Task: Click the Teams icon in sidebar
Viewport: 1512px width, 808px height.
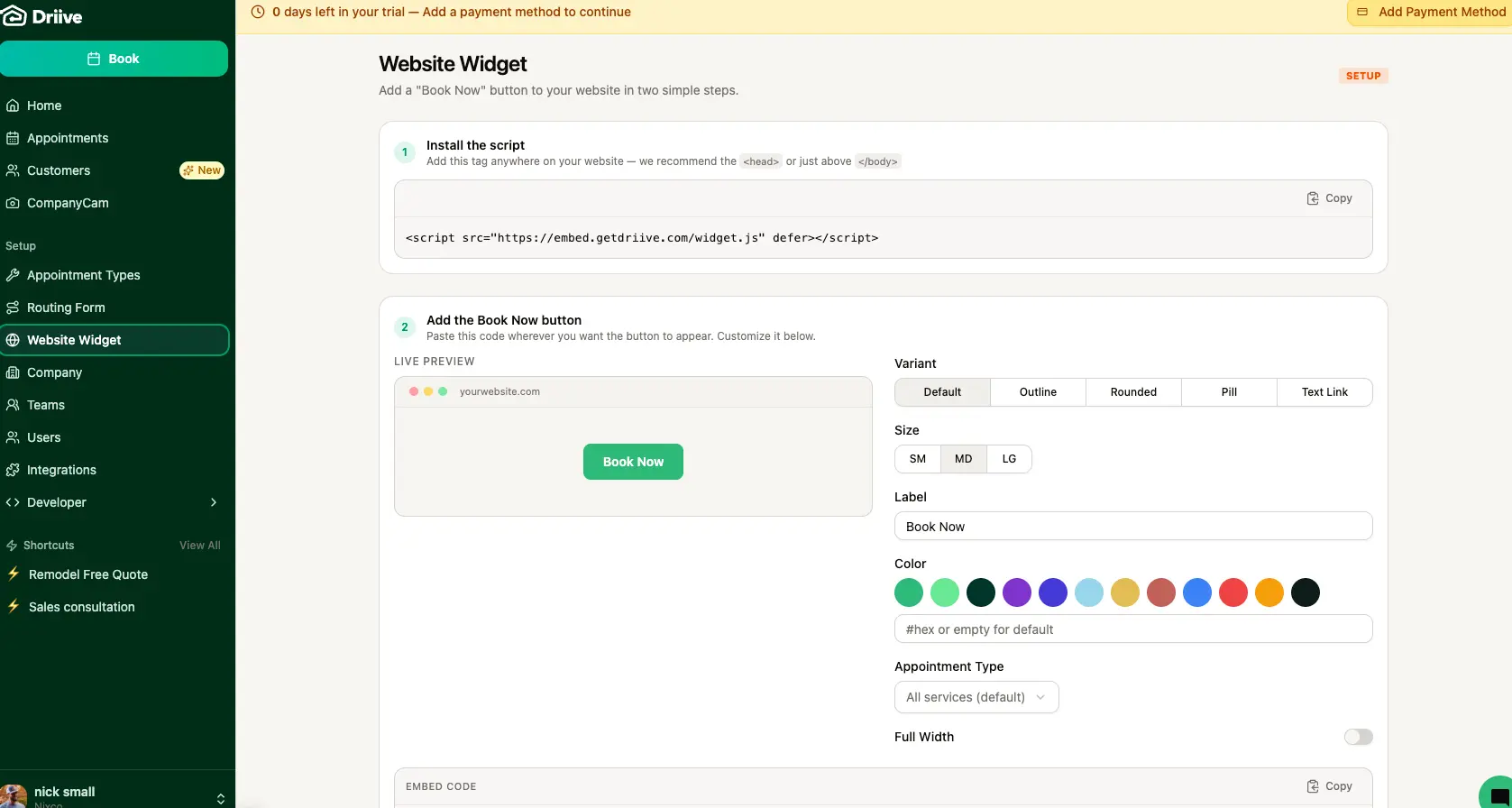Action: pos(13,405)
